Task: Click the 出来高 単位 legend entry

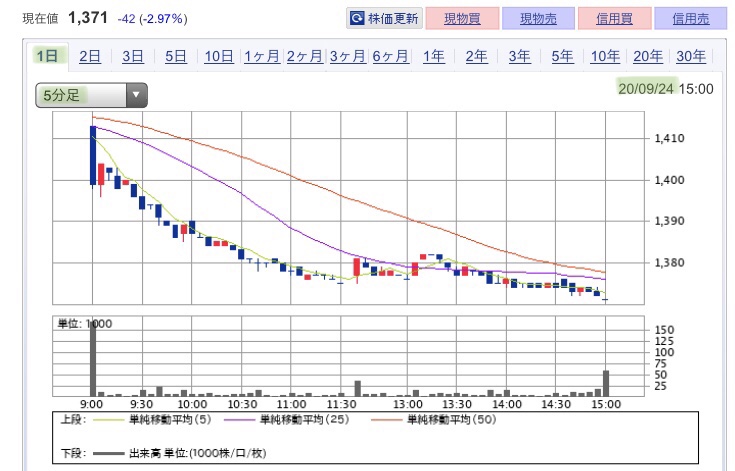Action: tap(180, 453)
